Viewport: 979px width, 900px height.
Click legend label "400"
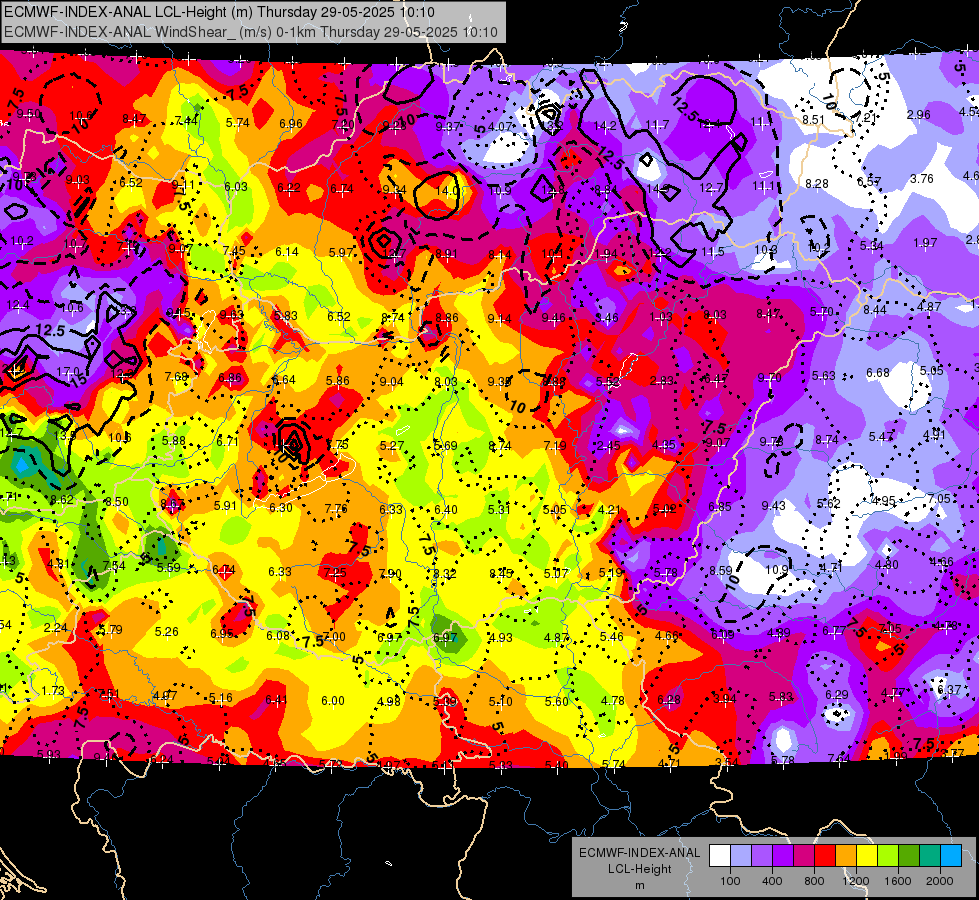pos(772,881)
